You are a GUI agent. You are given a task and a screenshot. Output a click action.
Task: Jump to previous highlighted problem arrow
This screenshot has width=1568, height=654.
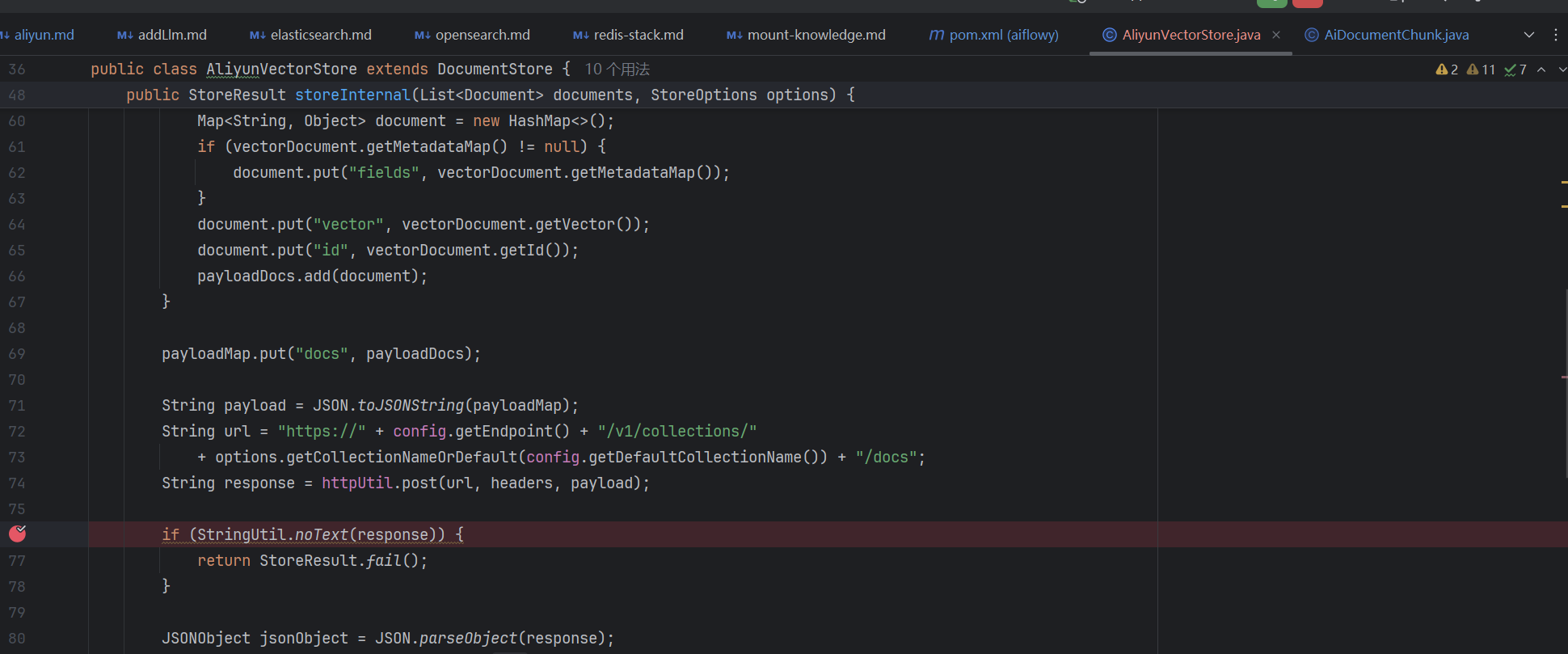(x=1541, y=70)
